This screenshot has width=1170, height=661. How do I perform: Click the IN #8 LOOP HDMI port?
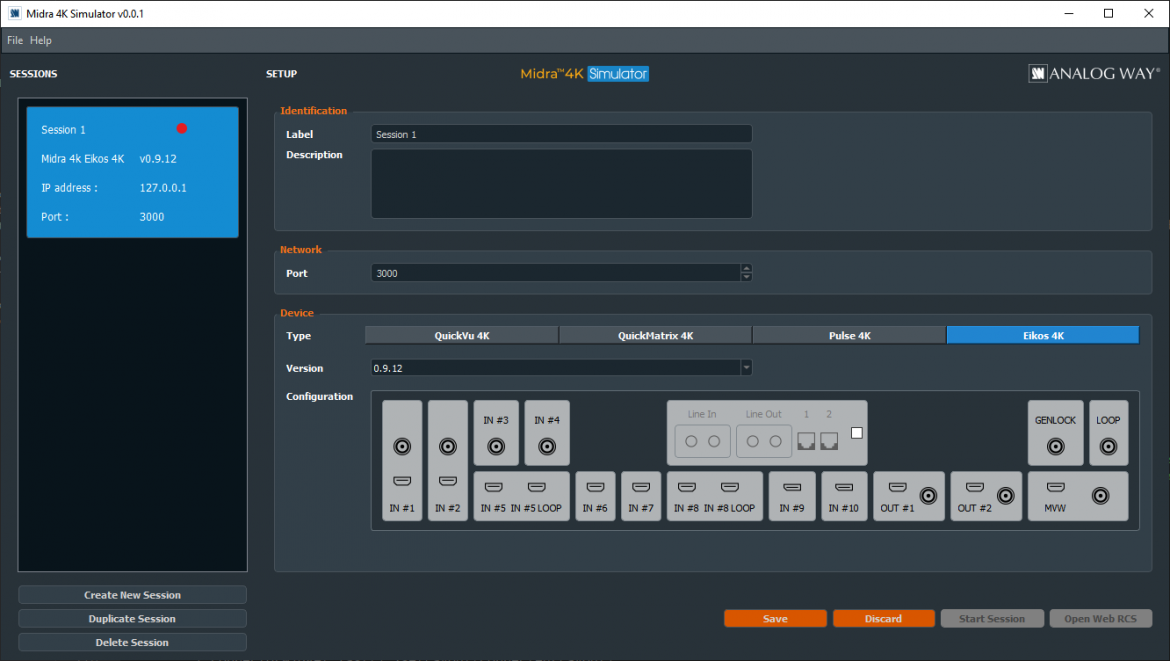pyautogui.click(x=730, y=487)
